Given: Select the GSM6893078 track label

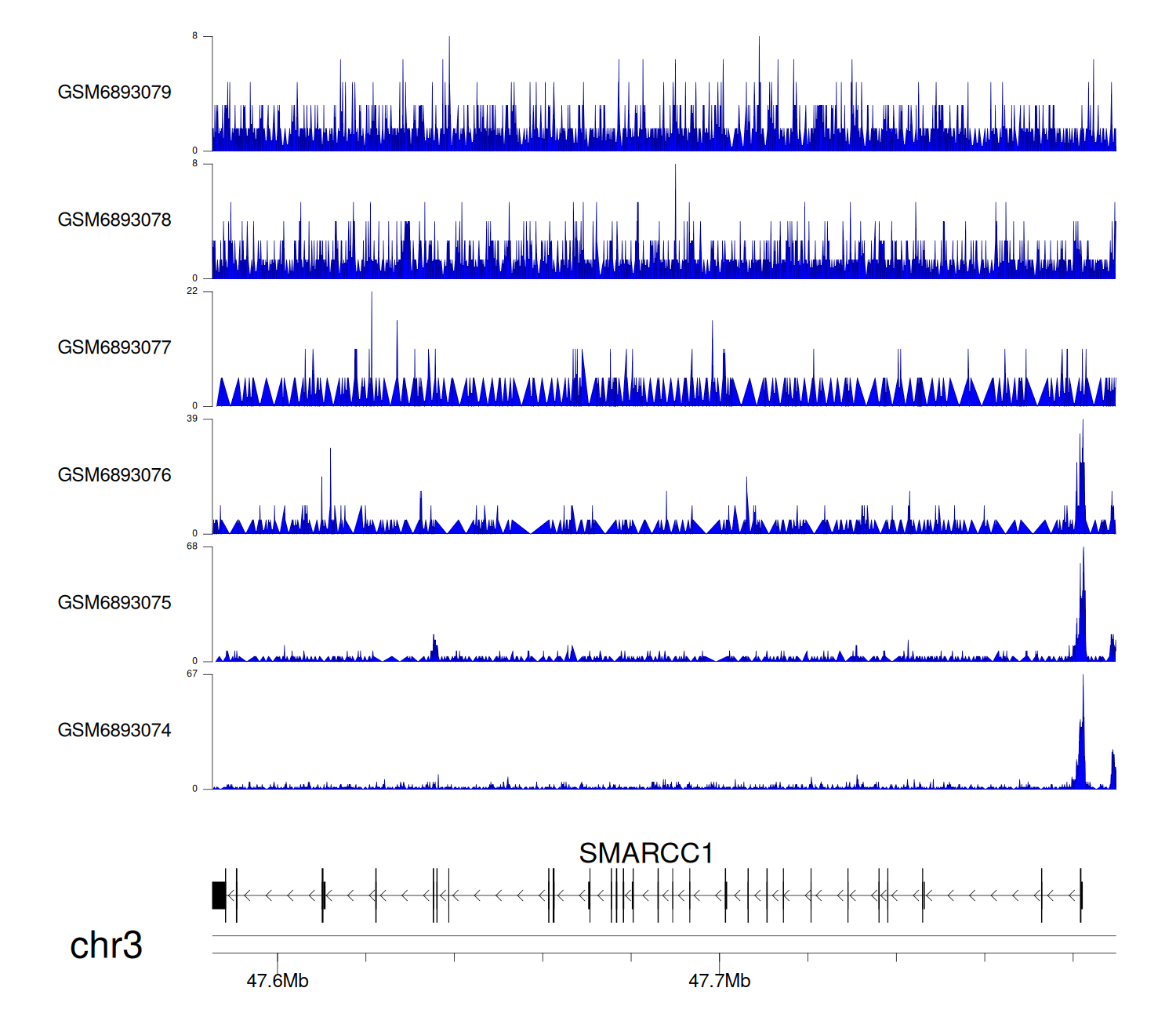Looking at the screenshot, I should [114, 220].
